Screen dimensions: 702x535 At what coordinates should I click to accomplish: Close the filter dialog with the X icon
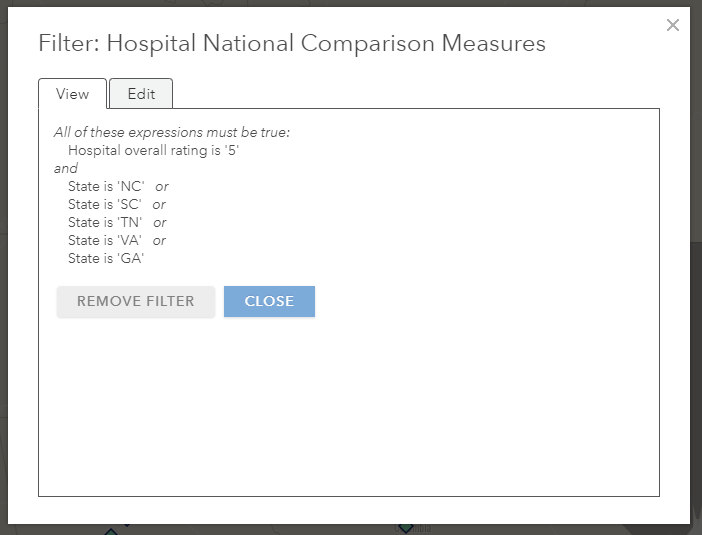[673, 25]
